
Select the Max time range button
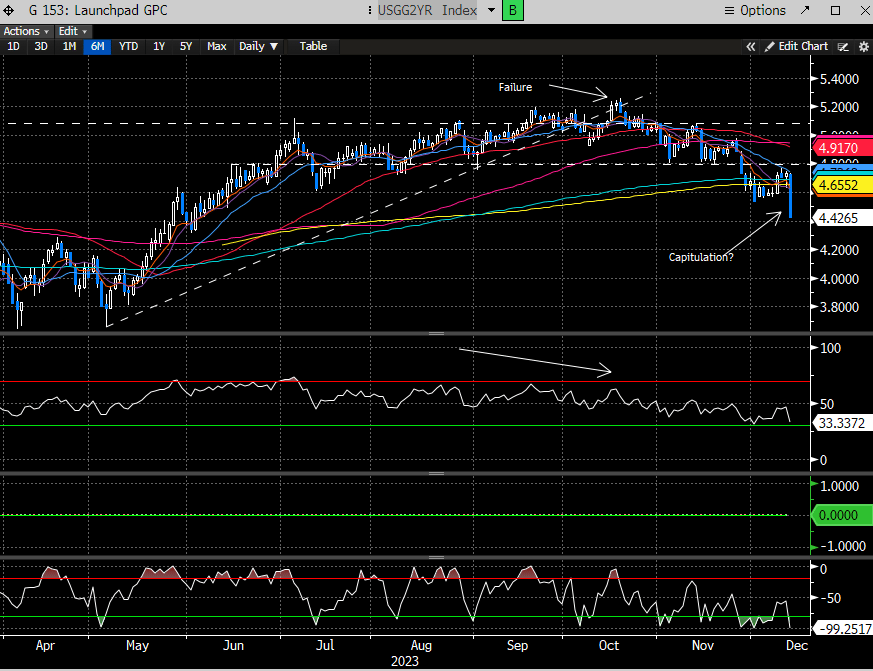coord(217,46)
